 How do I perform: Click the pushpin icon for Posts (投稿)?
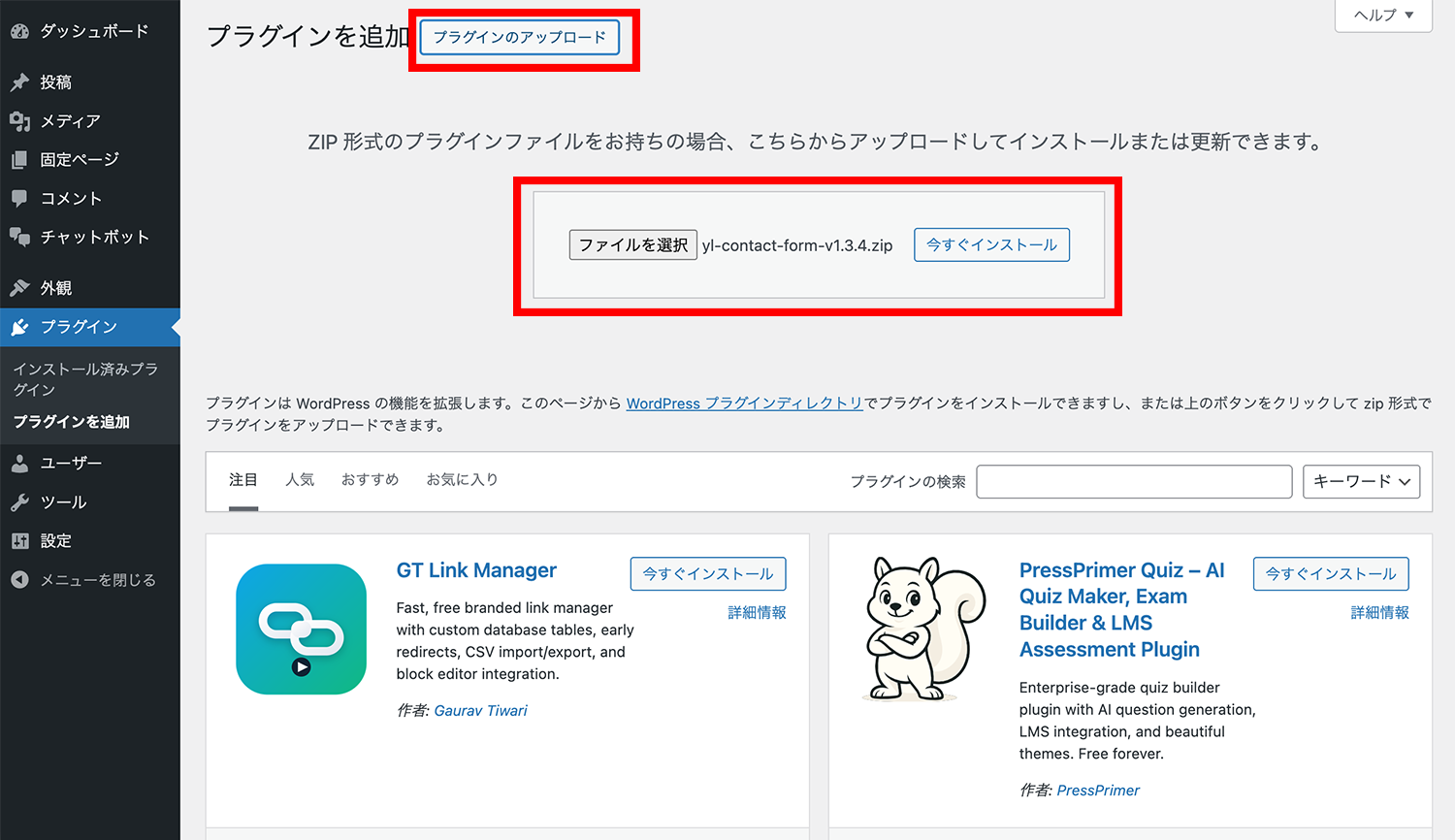point(19,82)
